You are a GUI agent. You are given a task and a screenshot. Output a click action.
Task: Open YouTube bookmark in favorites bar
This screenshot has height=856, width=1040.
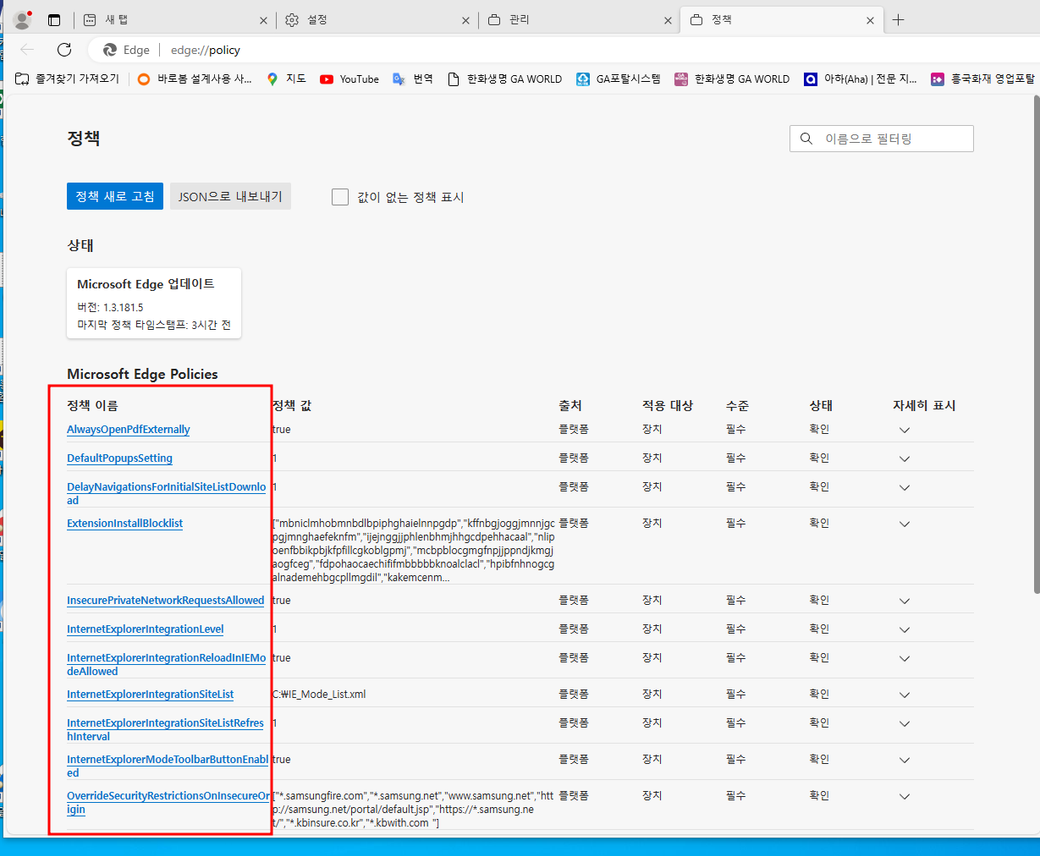point(349,79)
